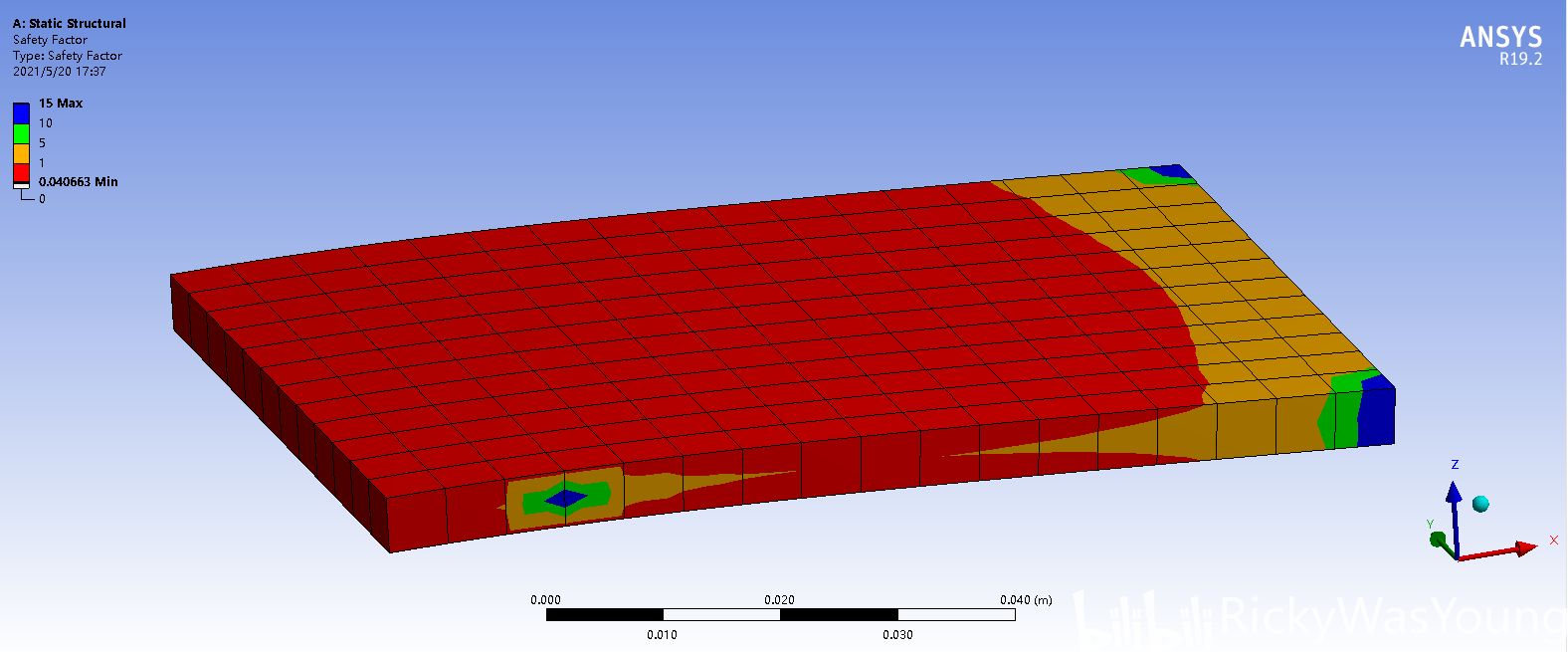The height and width of the screenshot is (652, 1568).
Task: Click the blue legend color band
Action: [x=21, y=113]
